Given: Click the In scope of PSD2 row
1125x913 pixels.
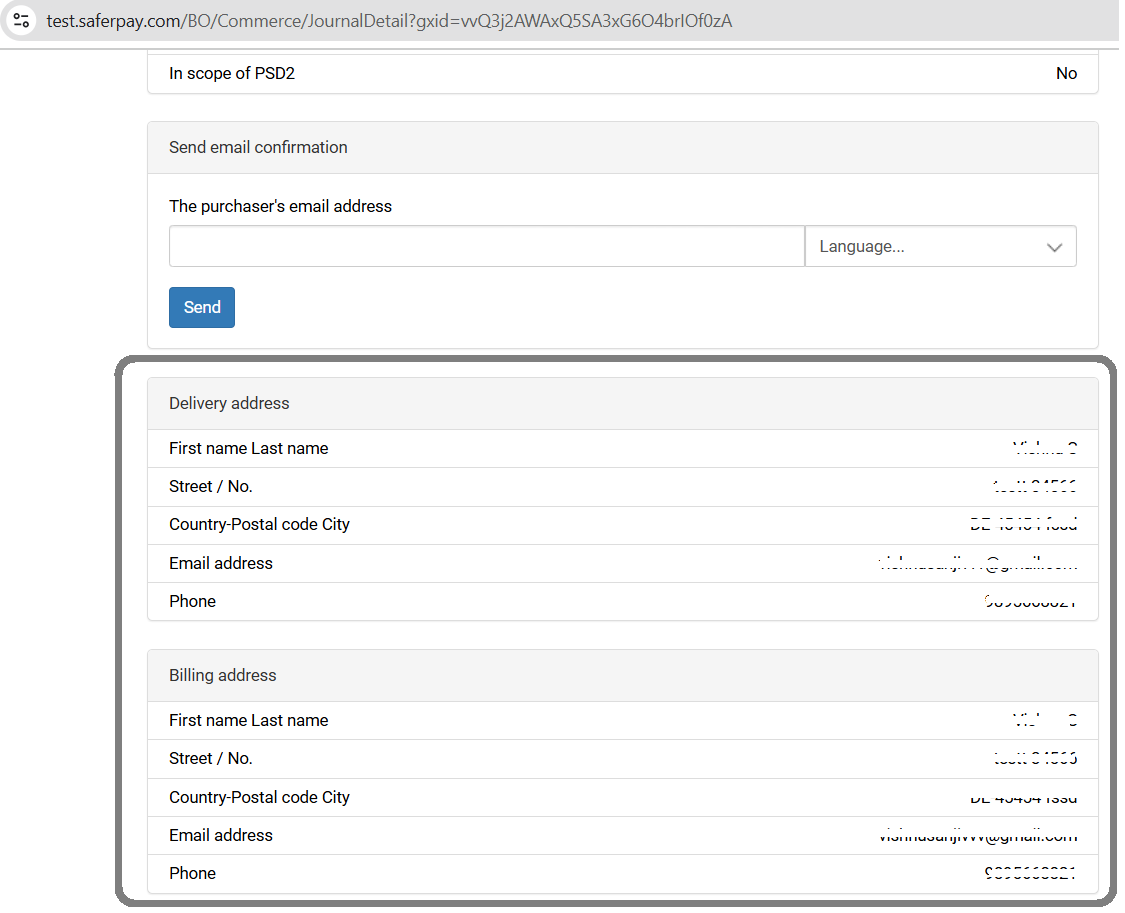Looking at the screenshot, I should tap(622, 73).
